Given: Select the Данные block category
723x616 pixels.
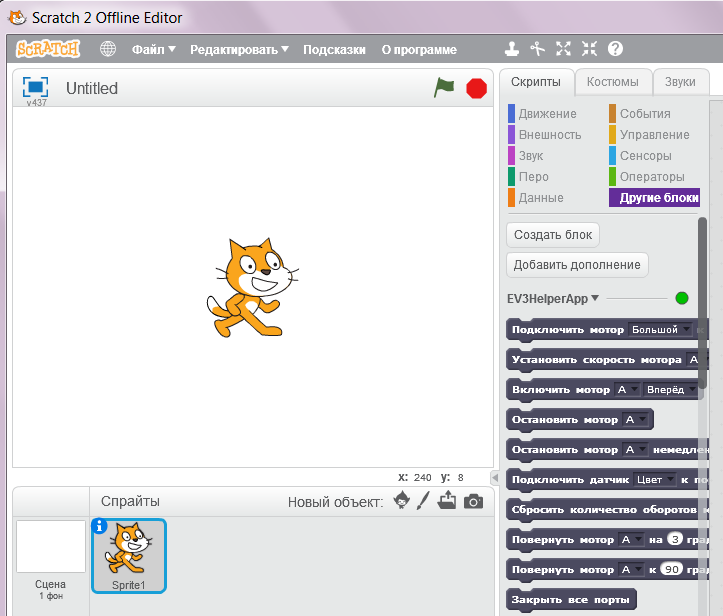Looking at the screenshot, I should [536, 198].
